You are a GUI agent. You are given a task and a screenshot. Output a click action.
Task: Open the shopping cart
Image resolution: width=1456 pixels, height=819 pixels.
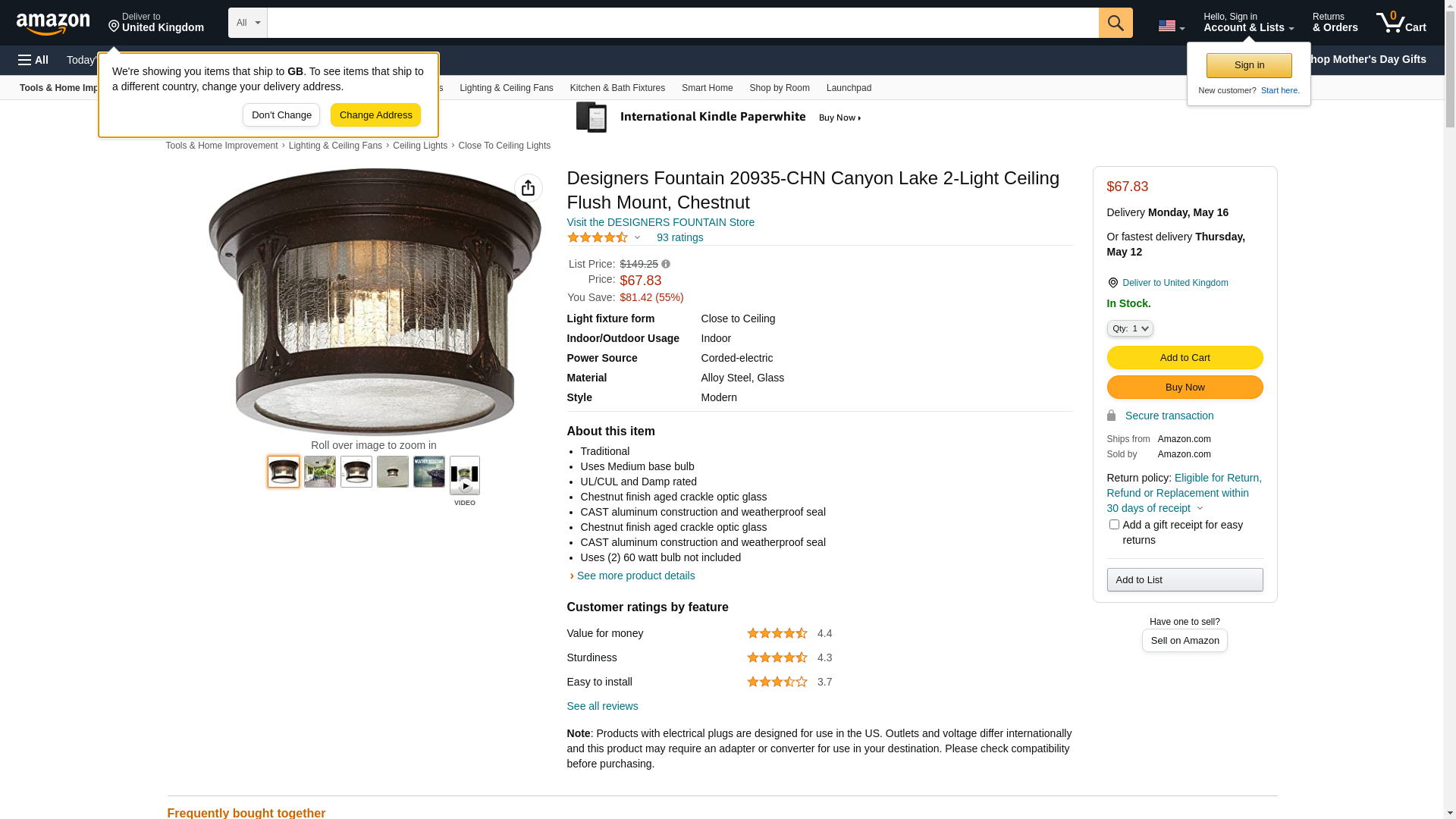[1401, 23]
